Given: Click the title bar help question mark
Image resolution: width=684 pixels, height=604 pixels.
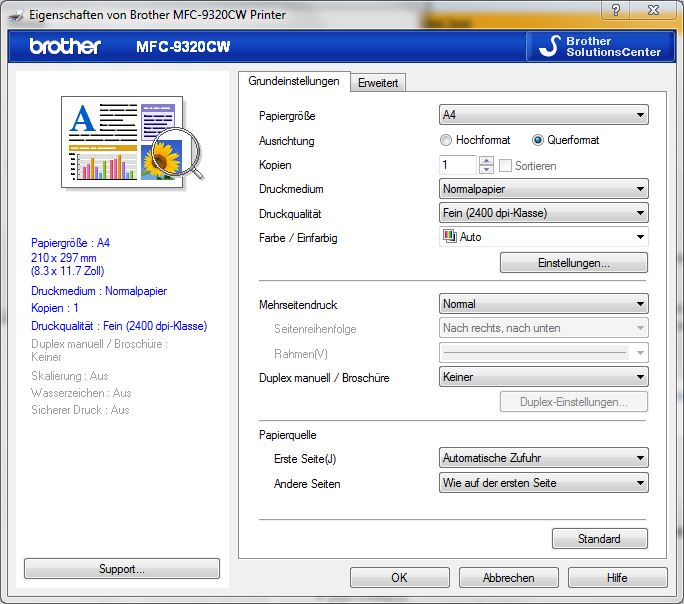Looking at the screenshot, I should (x=616, y=10).
